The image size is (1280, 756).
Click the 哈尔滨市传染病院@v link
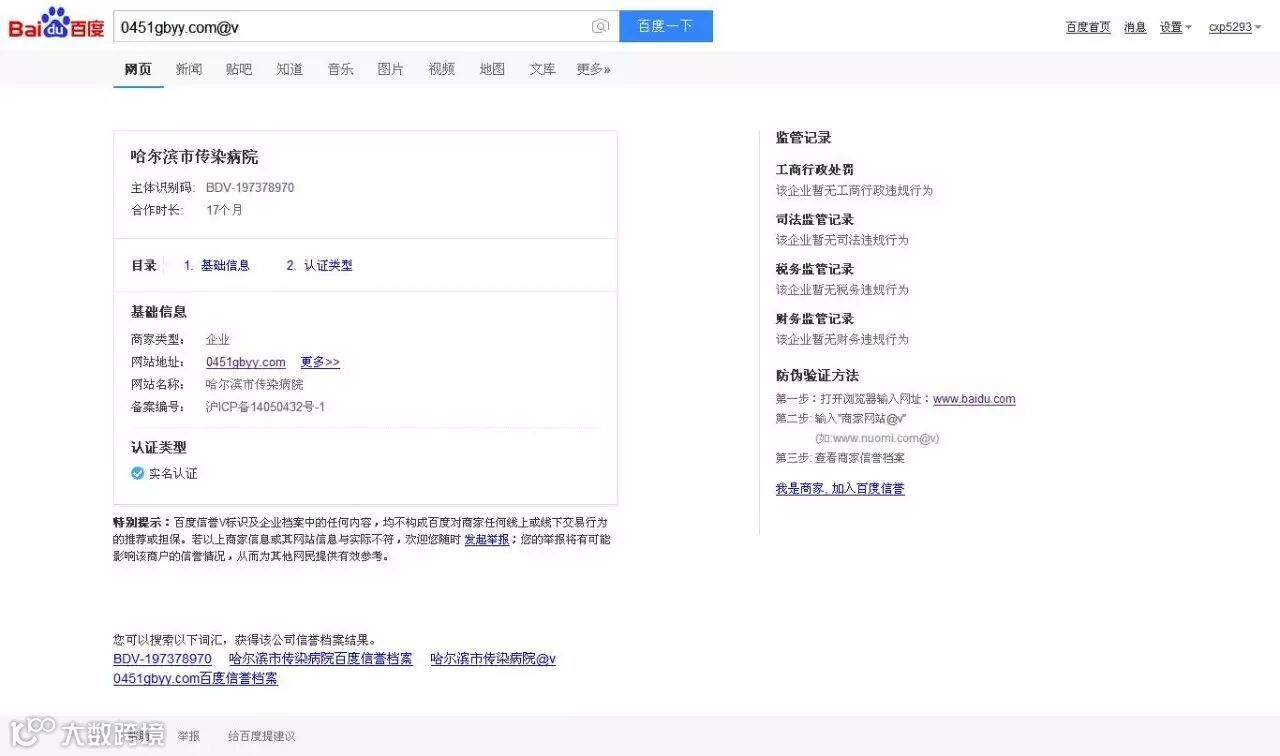[x=493, y=659]
